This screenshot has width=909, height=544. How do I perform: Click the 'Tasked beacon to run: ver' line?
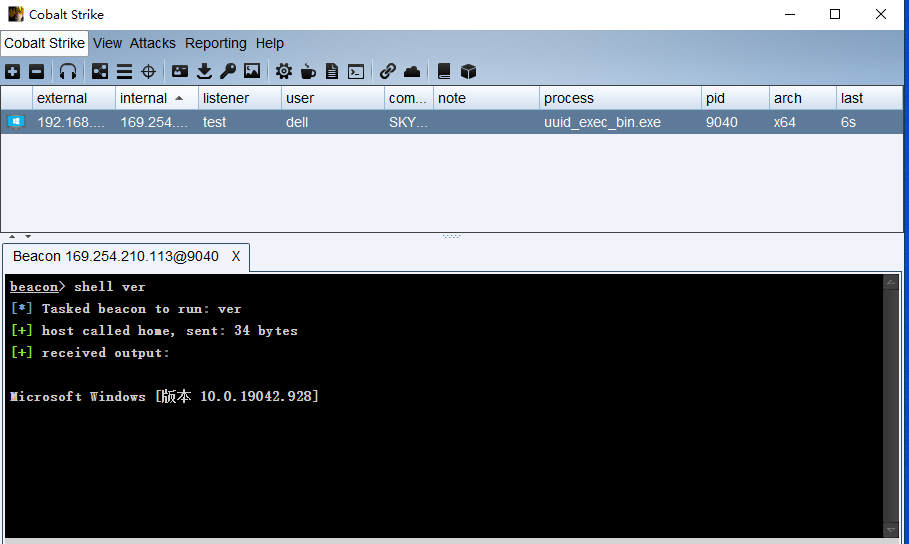[x=126, y=309]
